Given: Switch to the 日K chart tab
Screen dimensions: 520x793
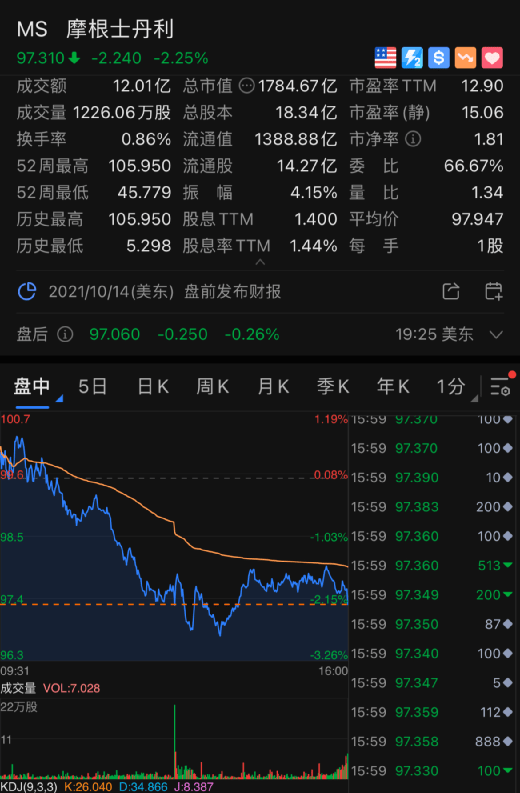Looking at the screenshot, I should click(x=153, y=387).
